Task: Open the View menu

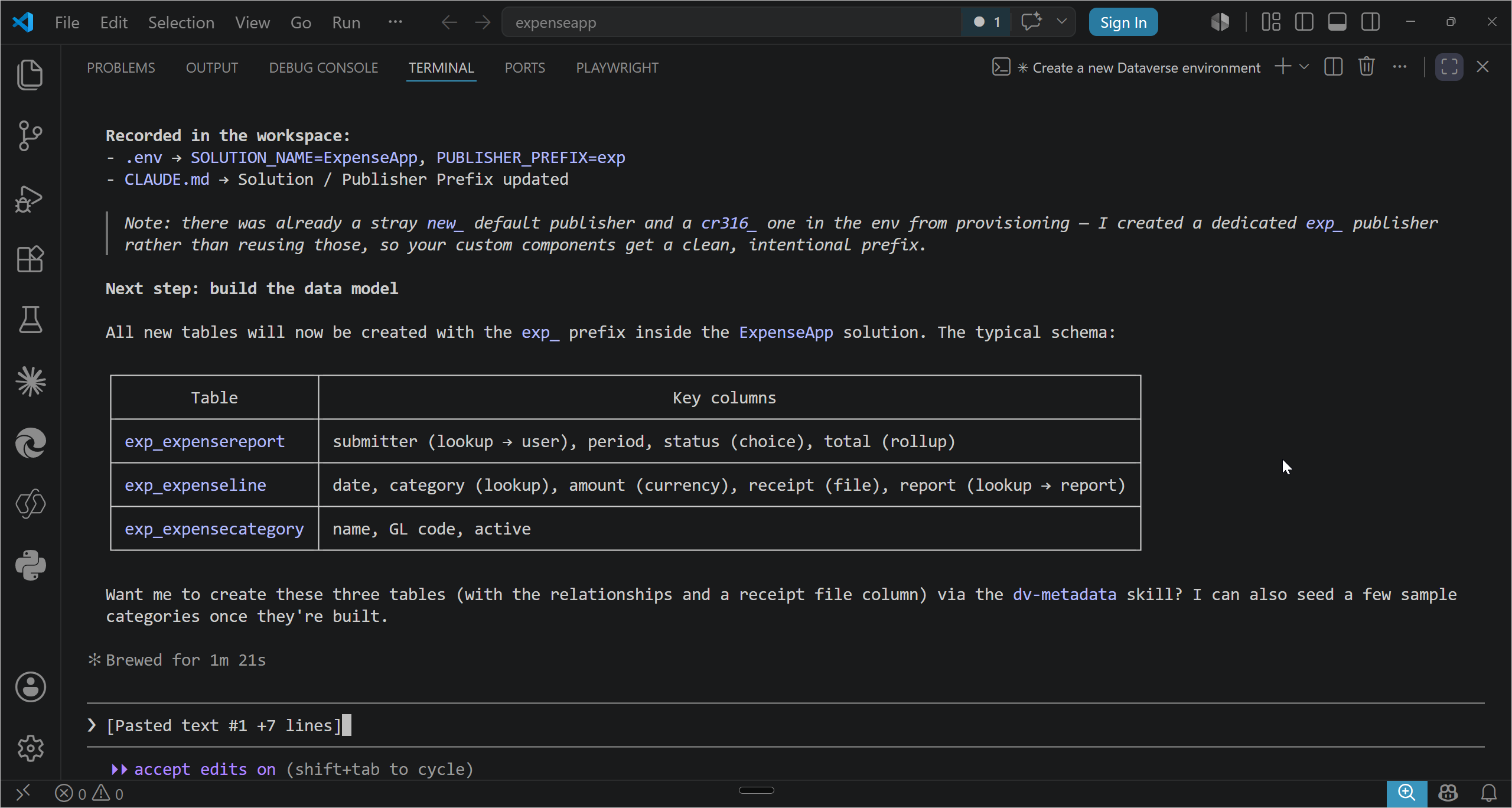Action: pos(252,22)
